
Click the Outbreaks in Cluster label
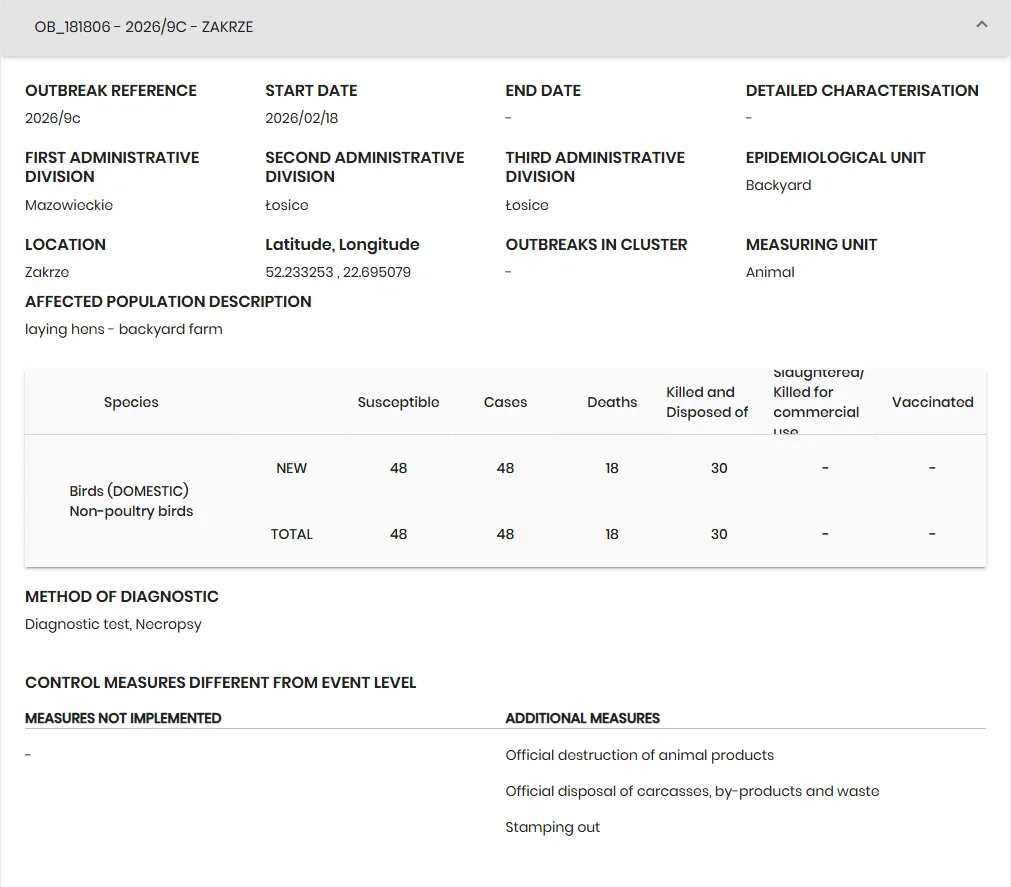tap(596, 245)
